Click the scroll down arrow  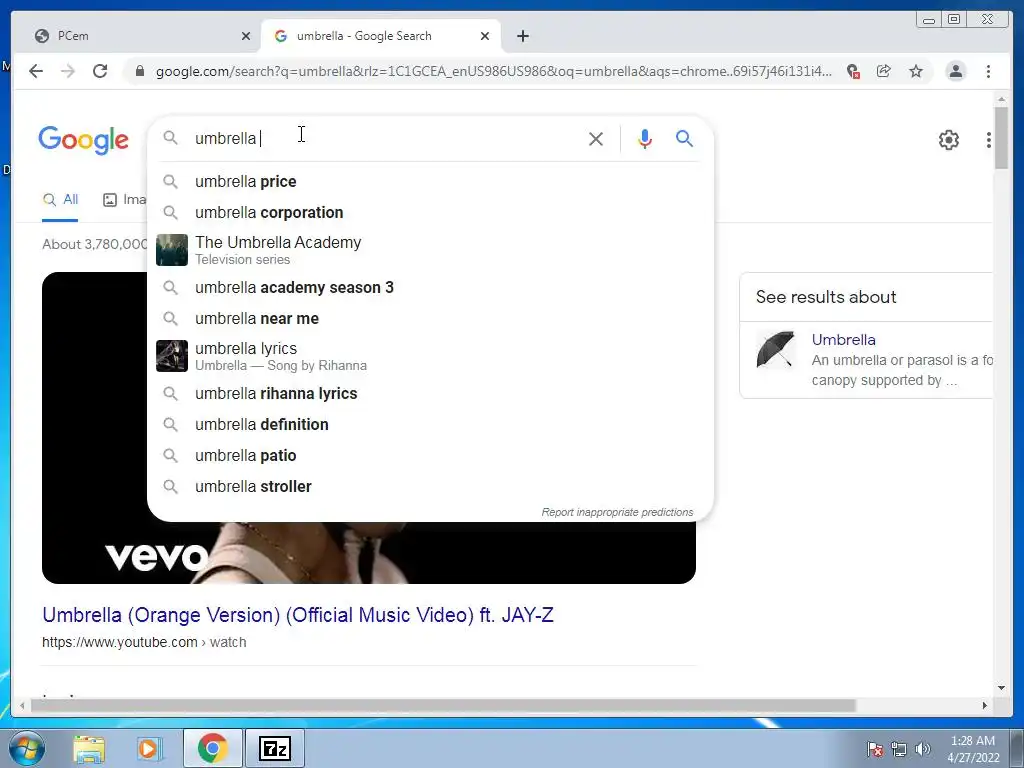pos(1001,687)
